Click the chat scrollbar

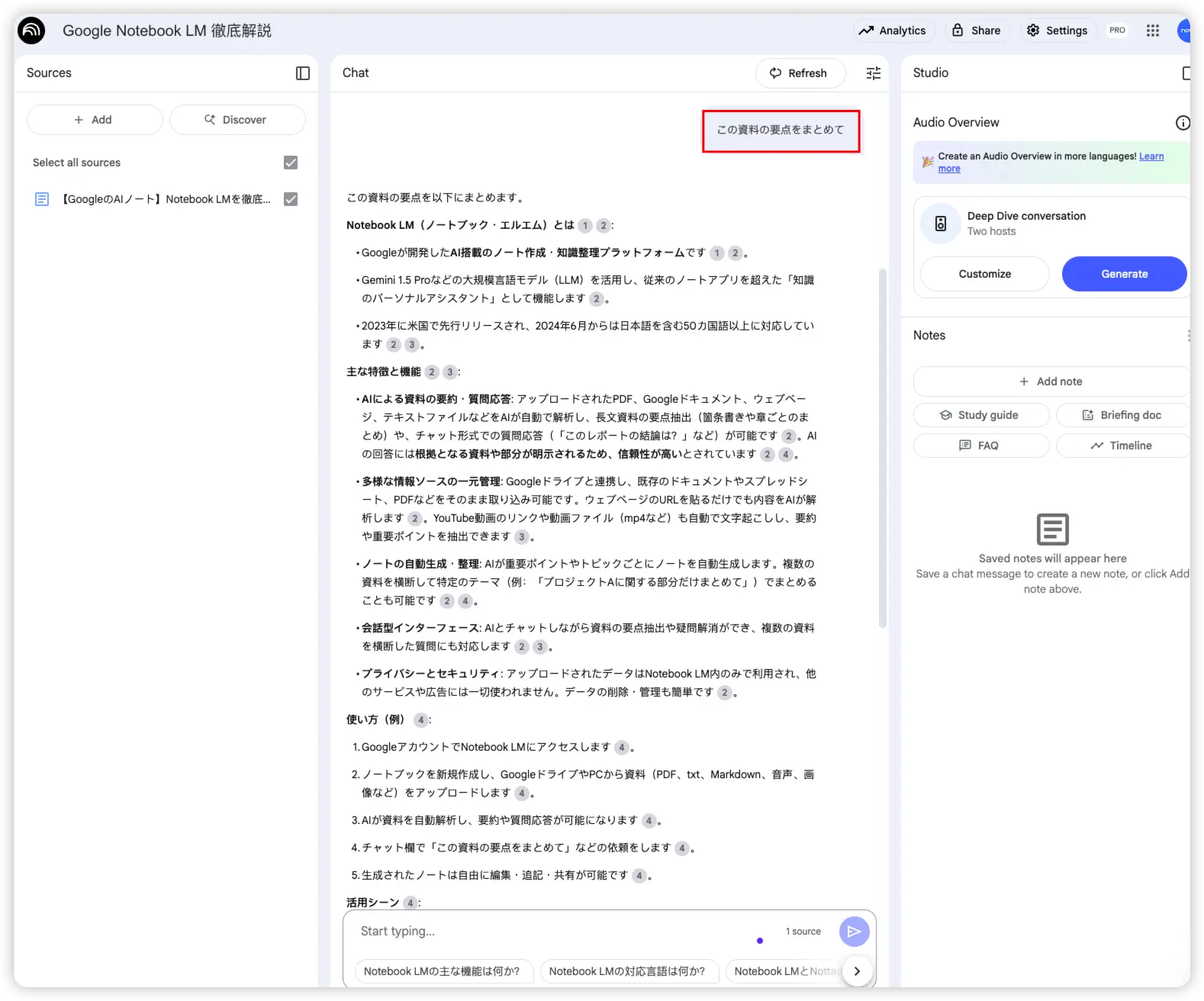pyautogui.click(x=883, y=447)
